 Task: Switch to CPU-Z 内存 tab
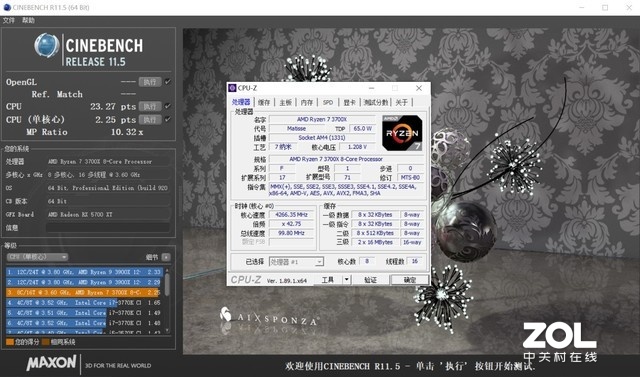[307, 102]
